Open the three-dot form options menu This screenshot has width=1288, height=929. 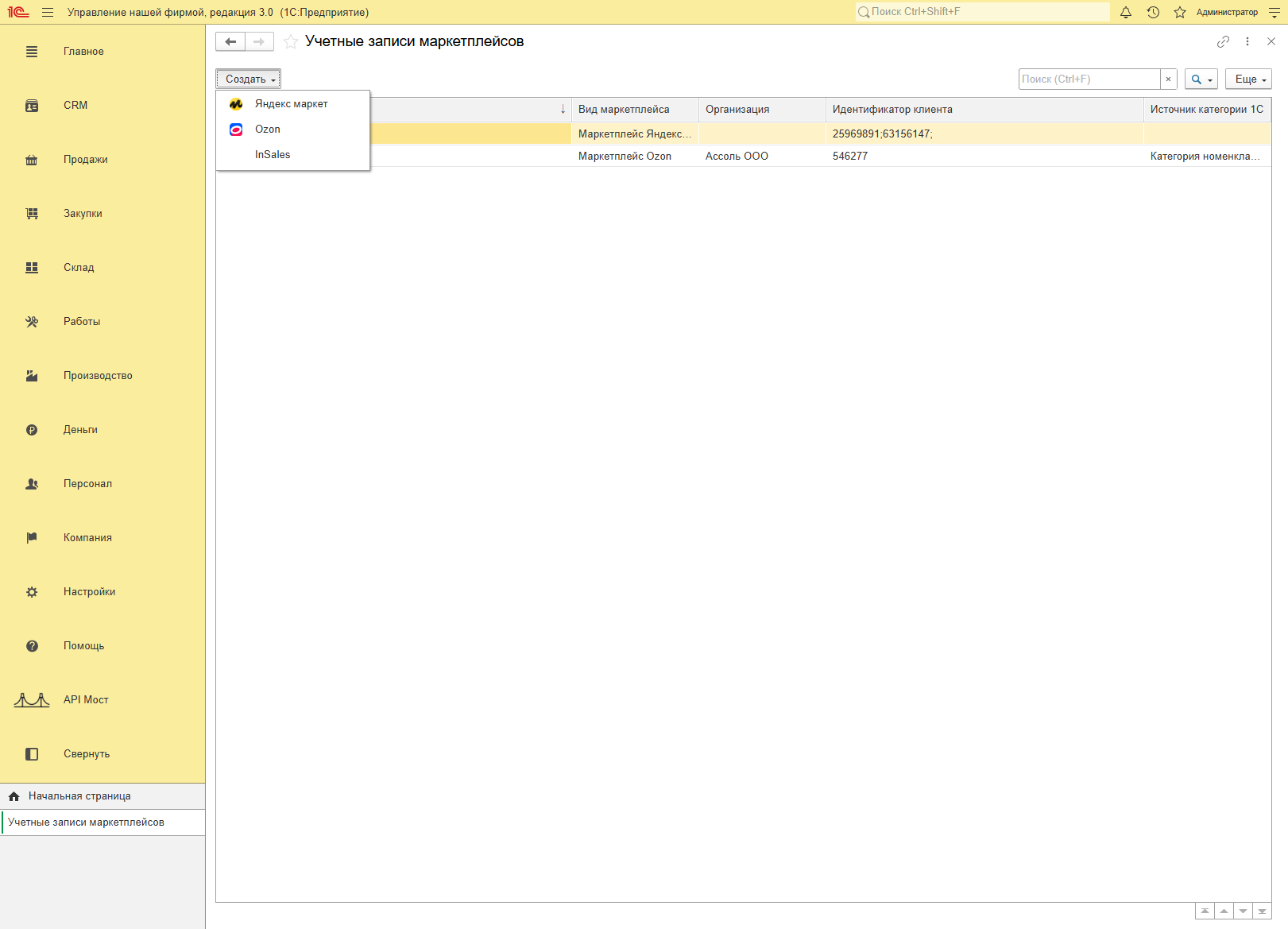(x=1247, y=41)
